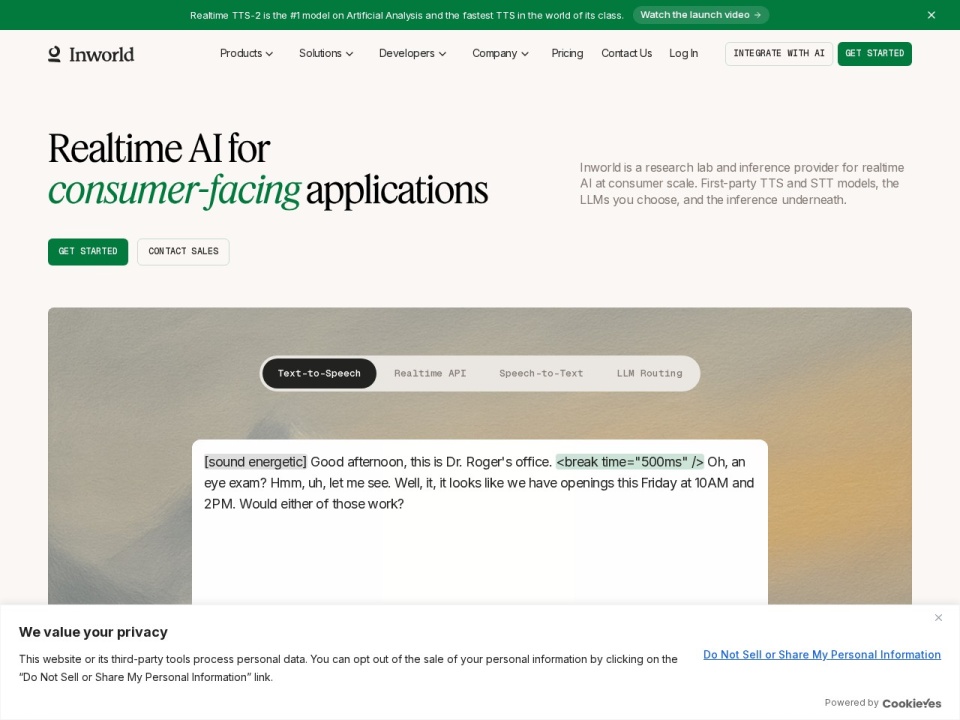
Task: Click the "consumer-facing" headline text
Action: (x=174, y=190)
